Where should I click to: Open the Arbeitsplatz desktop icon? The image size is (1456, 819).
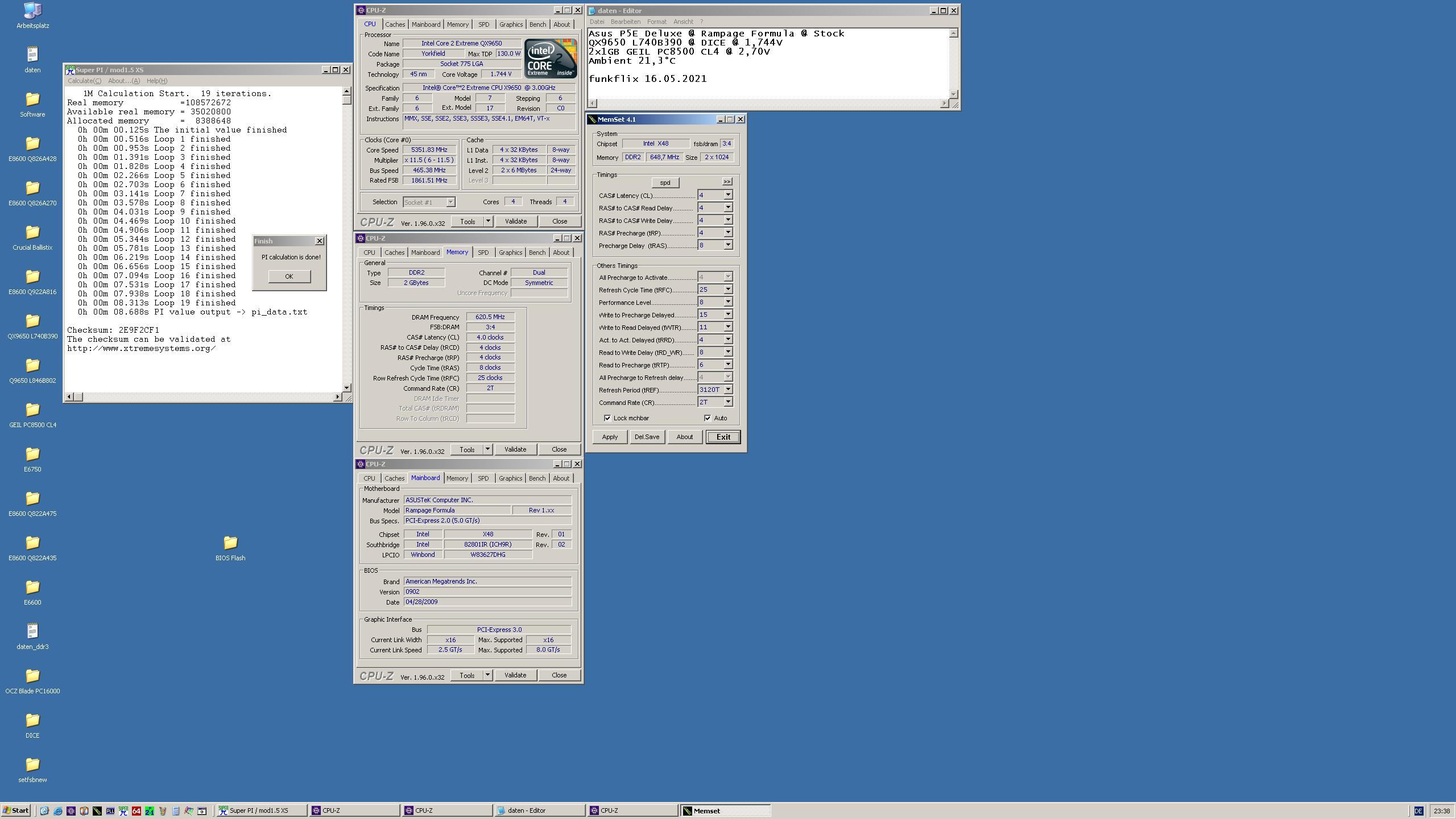coord(32,15)
